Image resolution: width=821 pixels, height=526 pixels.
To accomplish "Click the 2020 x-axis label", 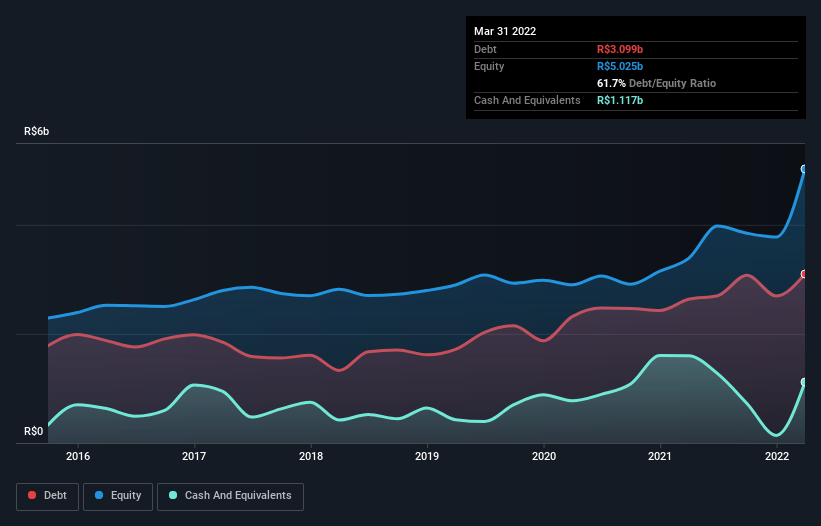I will 544,456.
